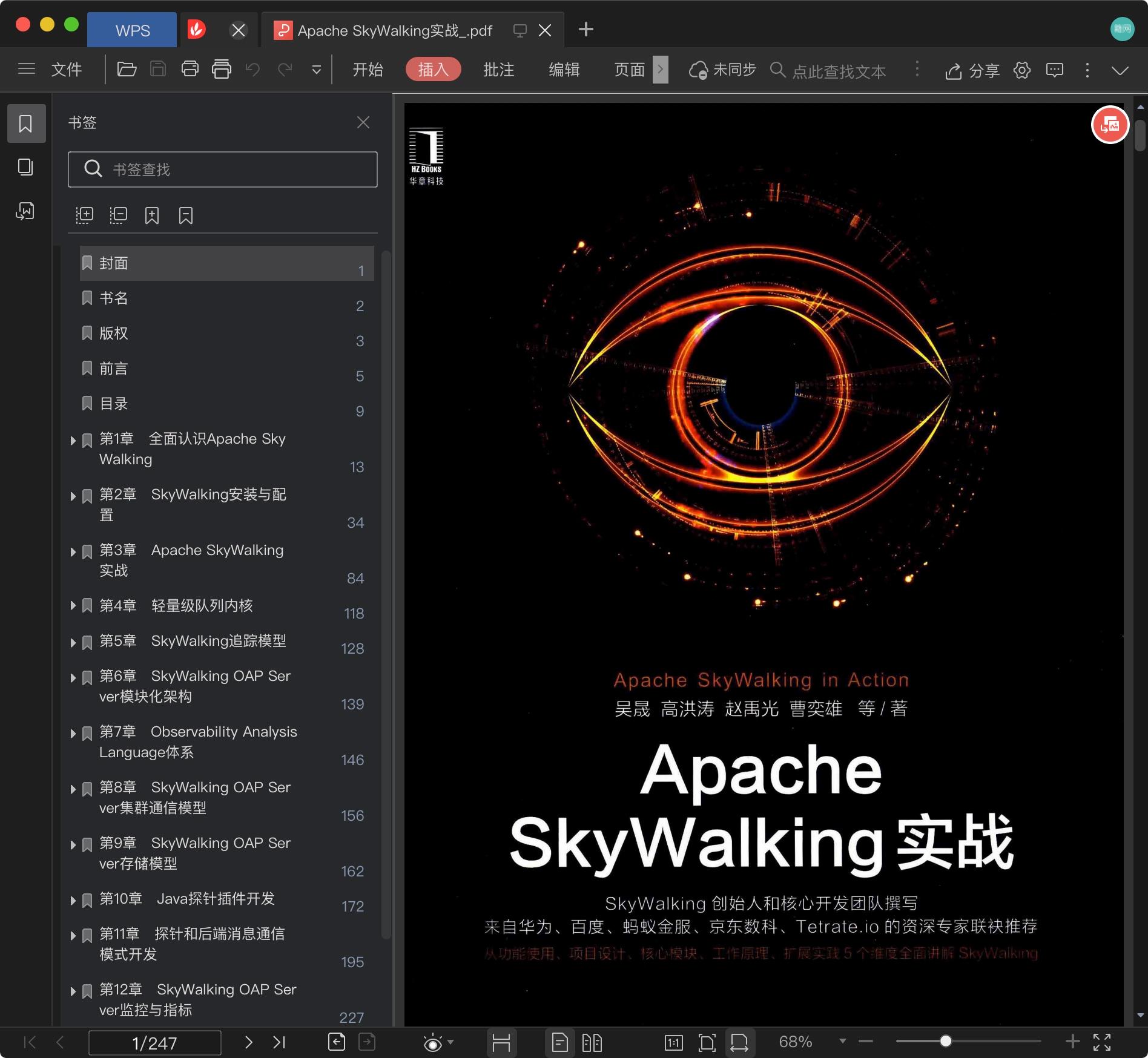Open 第11章 探针和后端消息通信模式开发 bookmark

(227, 944)
